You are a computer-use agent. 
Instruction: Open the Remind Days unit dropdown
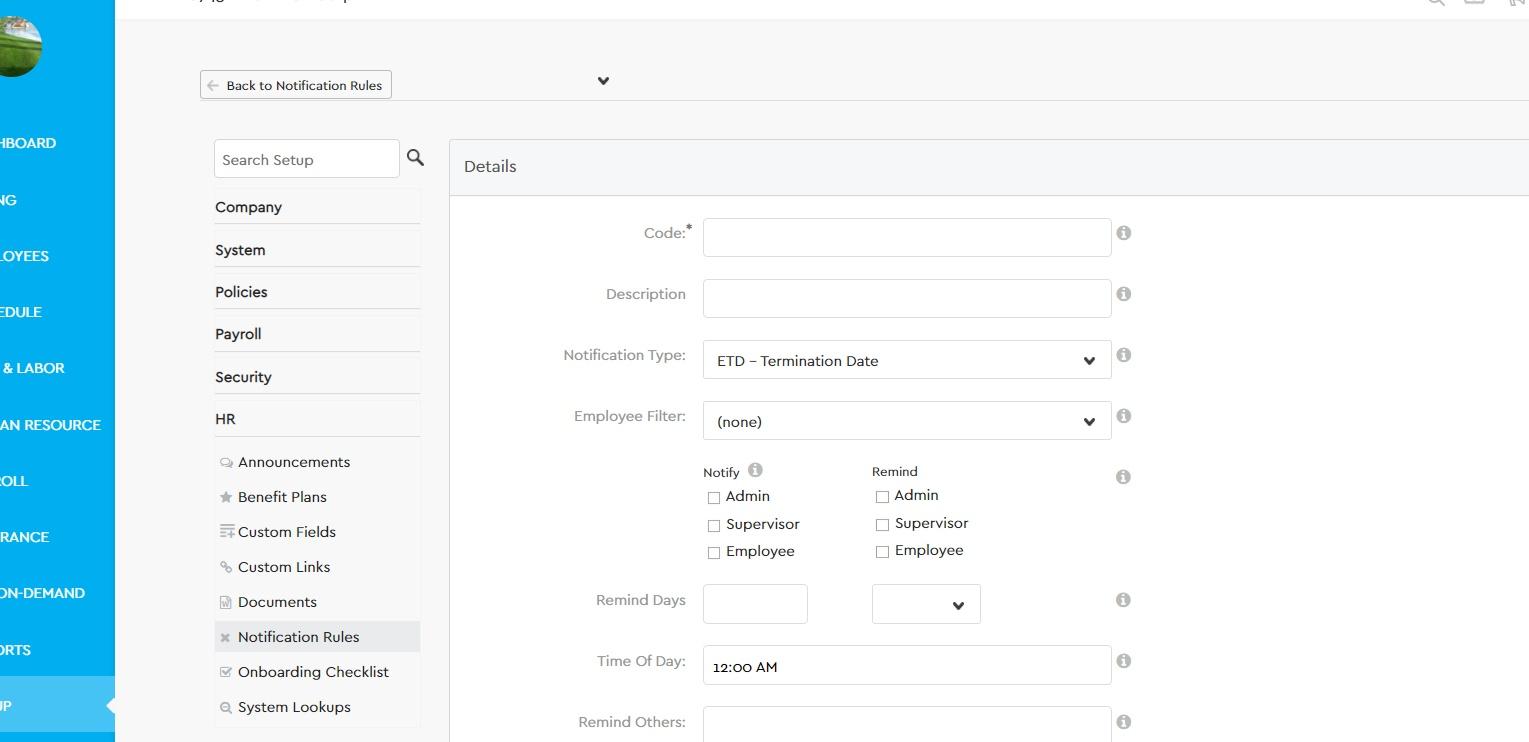click(x=926, y=604)
